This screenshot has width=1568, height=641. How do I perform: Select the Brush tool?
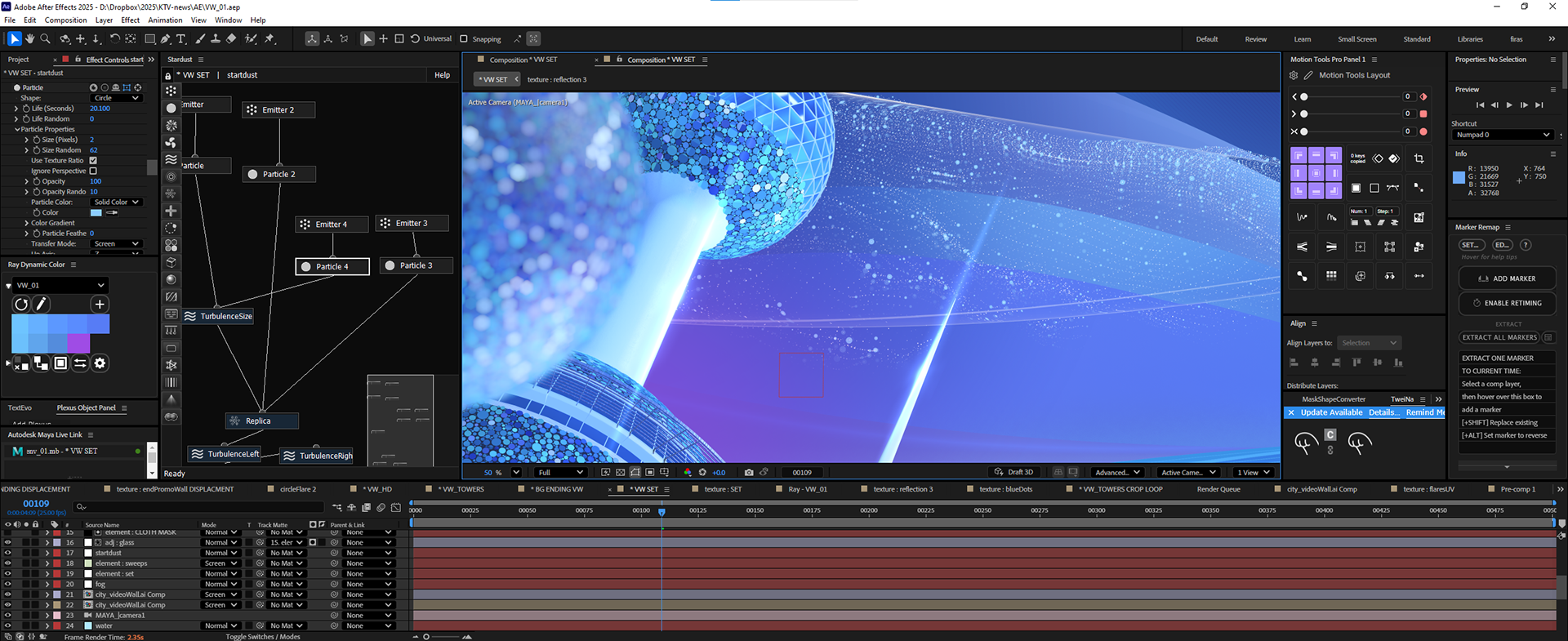(200, 38)
